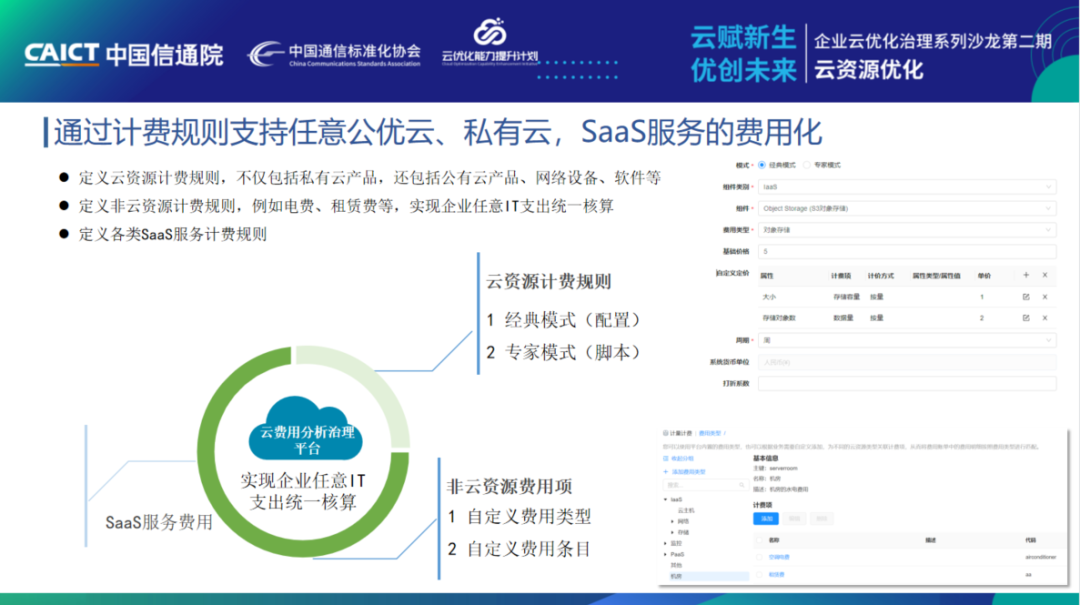1080x605 pixels.
Task: Edit the 大小 pricing row
Action: [1026, 297]
